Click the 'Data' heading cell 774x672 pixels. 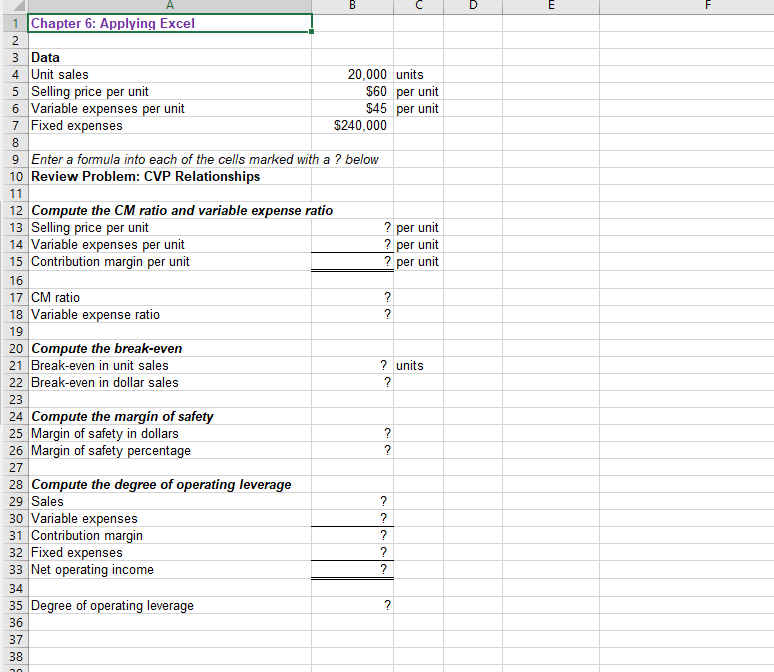pyautogui.click(x=170, y=57)
